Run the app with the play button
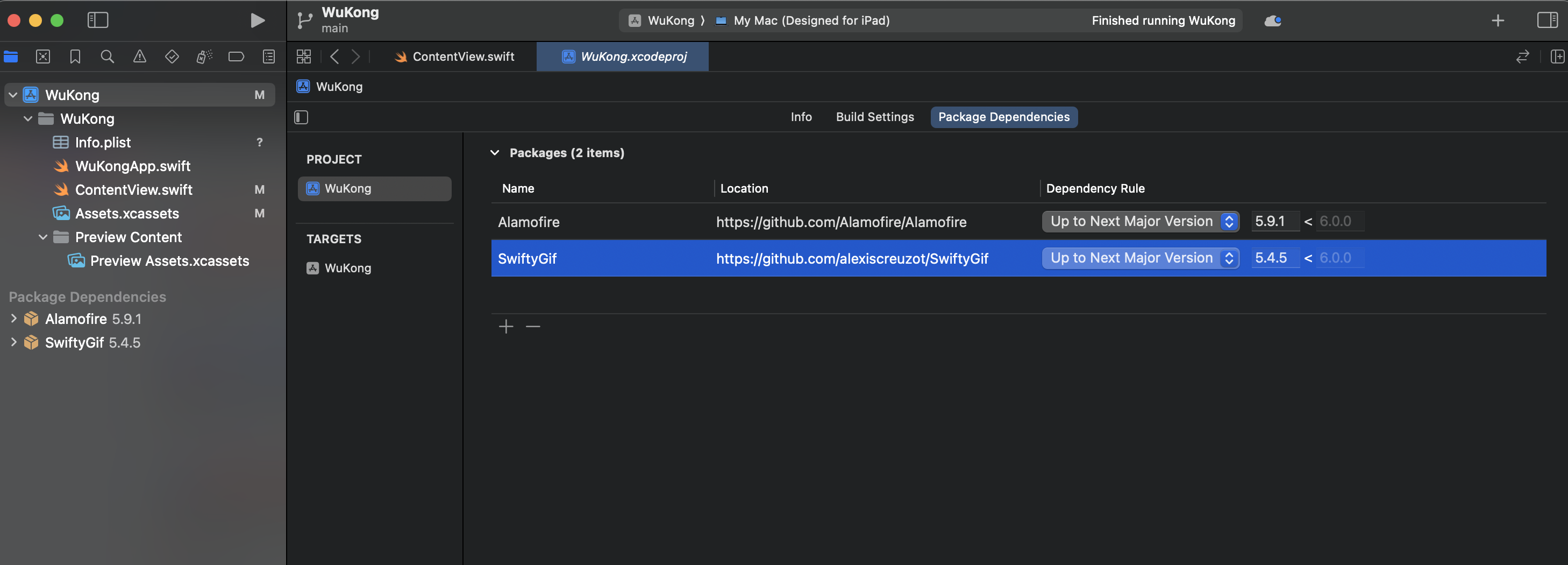 click(x=257, y=20)
